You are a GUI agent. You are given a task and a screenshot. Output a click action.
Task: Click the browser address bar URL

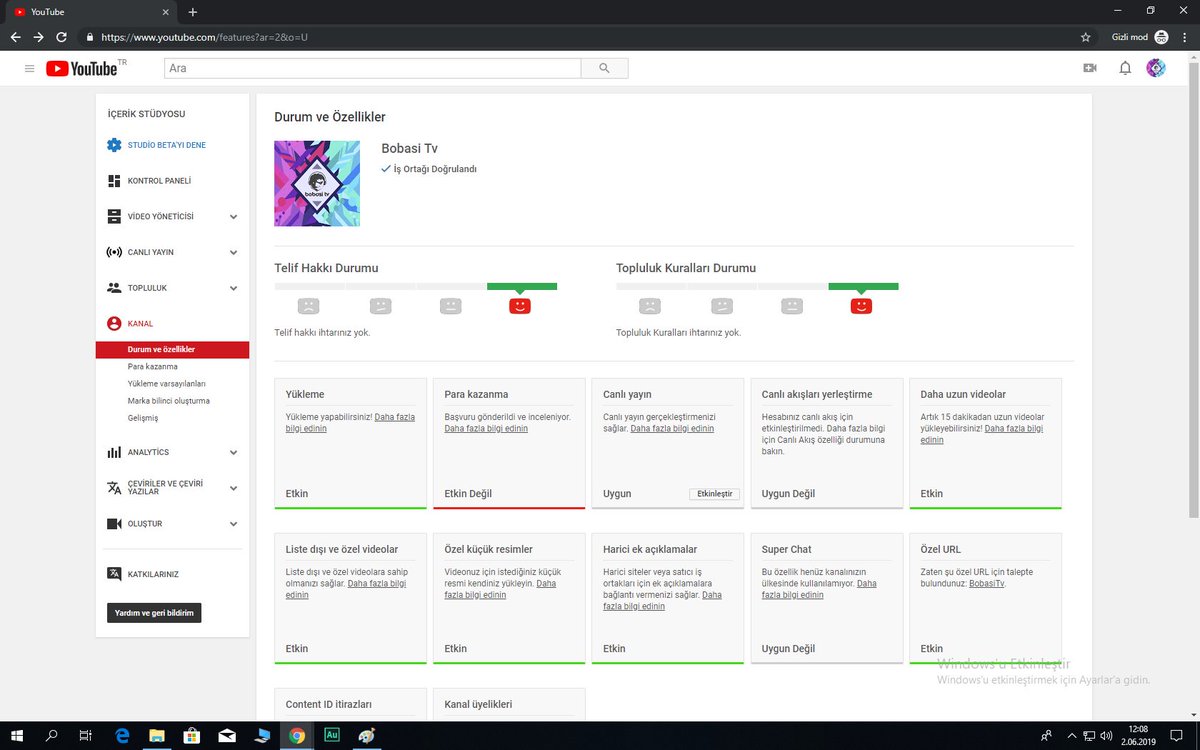(x=205, y=37)
